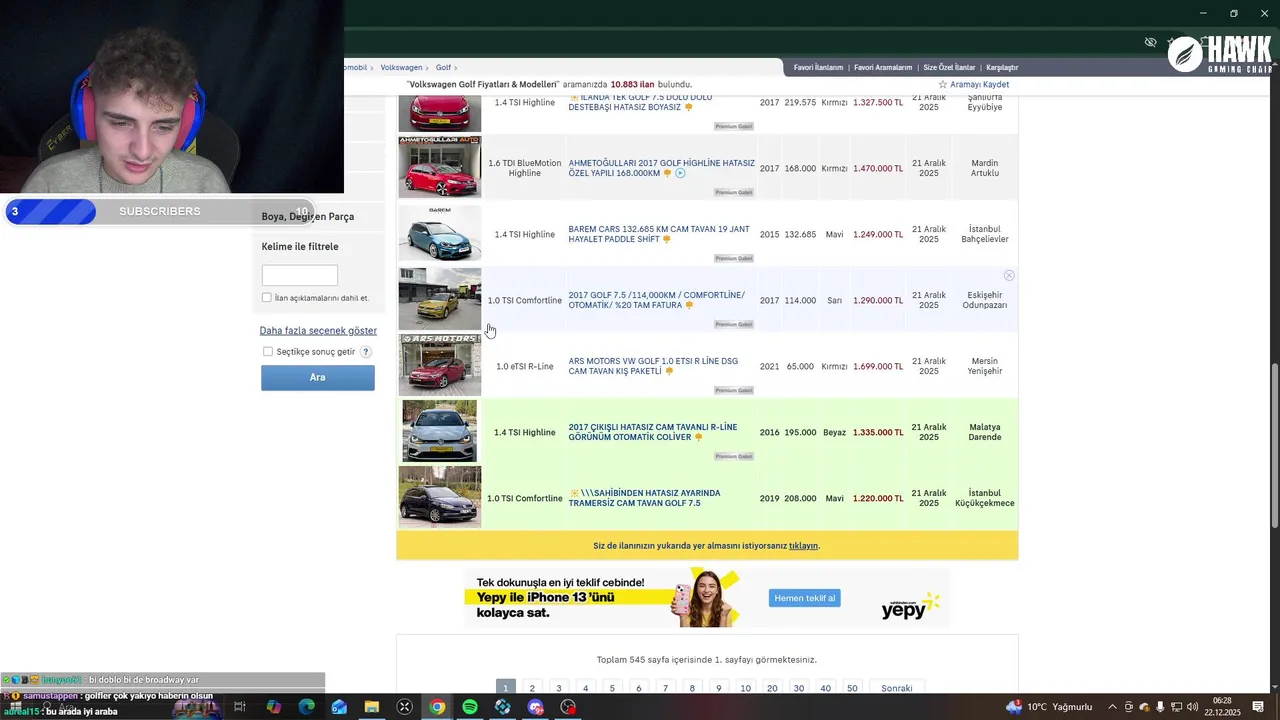This screenshot has height=720, width=1280.
Task: Show hidden system tray icons
Action: 1112,707
